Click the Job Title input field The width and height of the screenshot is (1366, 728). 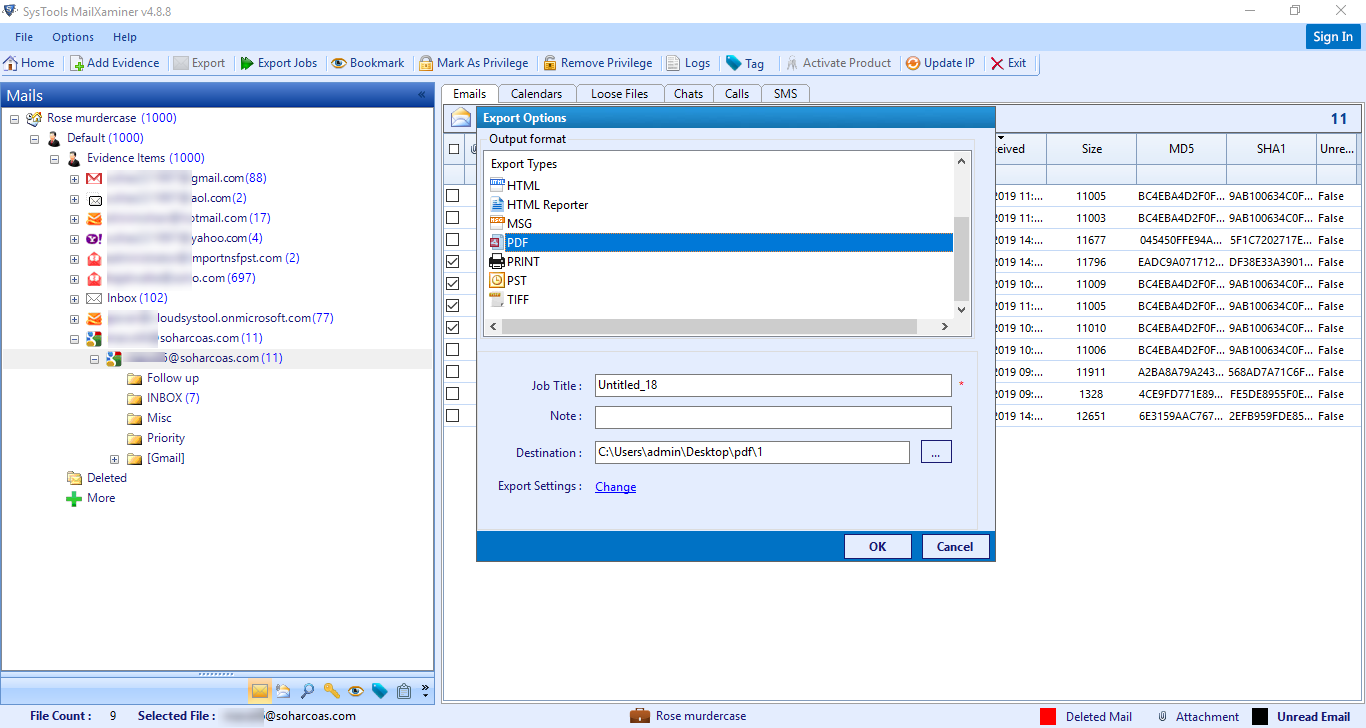coord(773,385)
